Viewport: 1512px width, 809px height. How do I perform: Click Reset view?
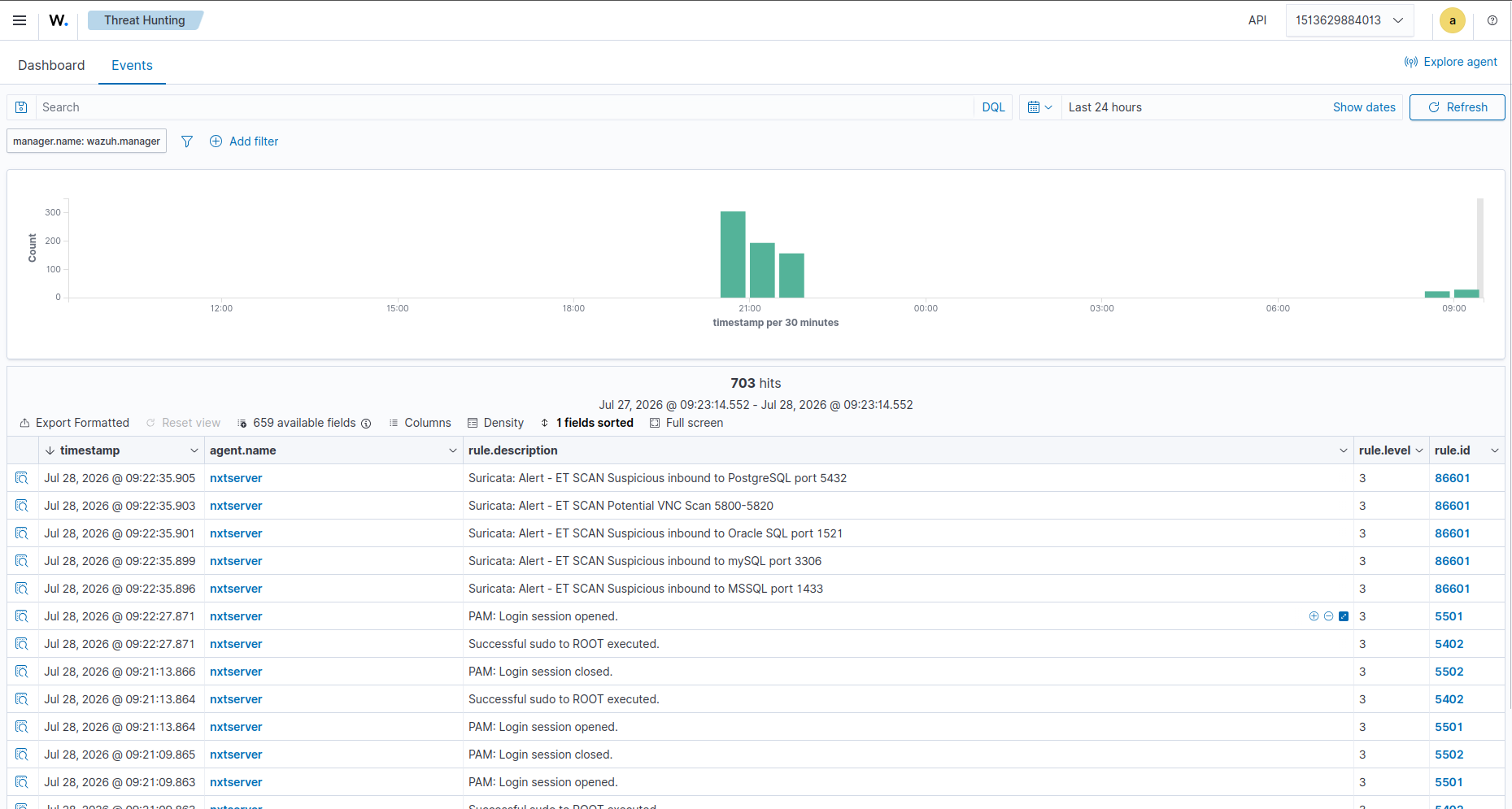(x=183, y=423)
